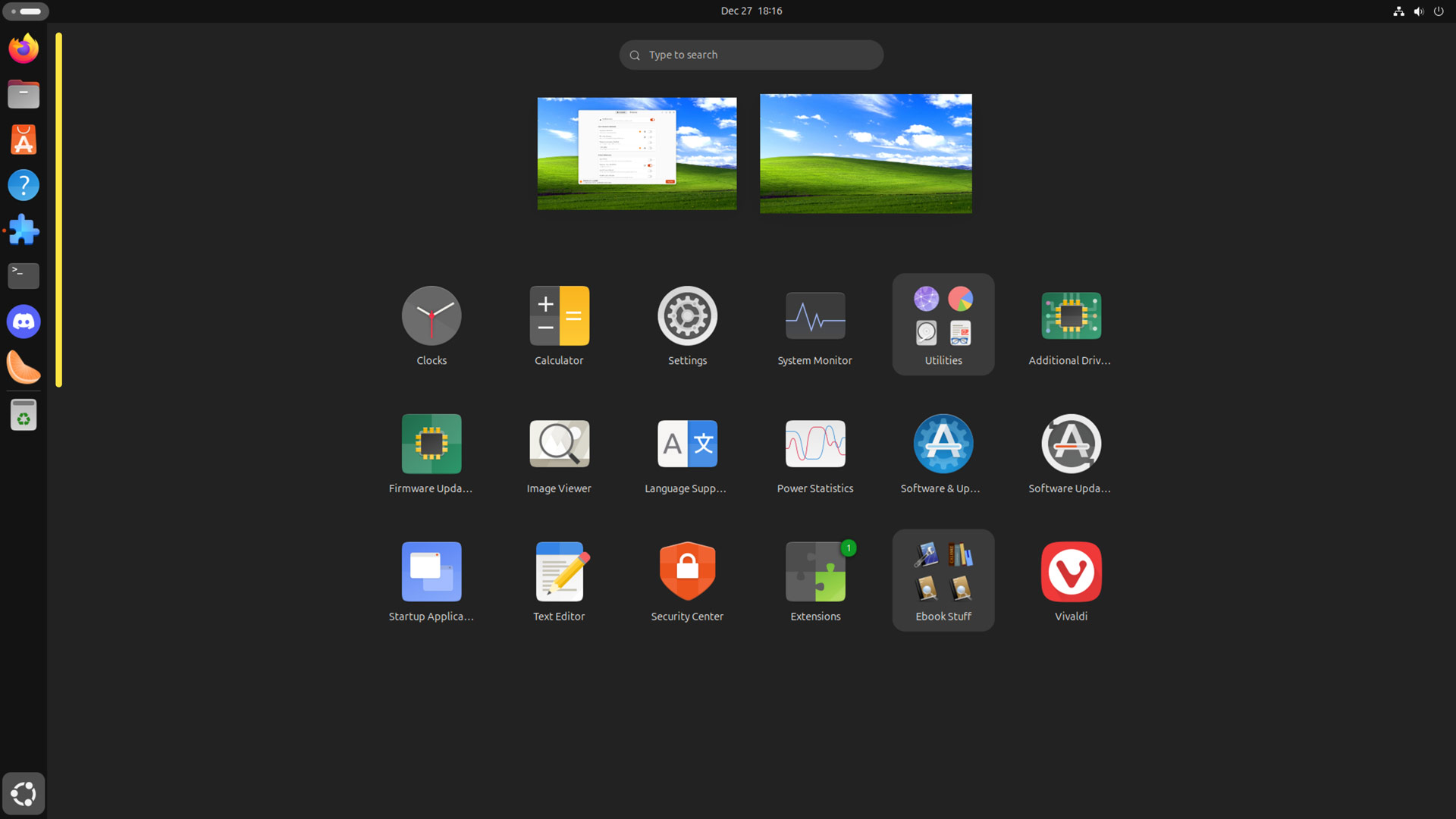1456x819 pixels.
Task: Open Discord from the dock
Action: (x=24, y=322)
